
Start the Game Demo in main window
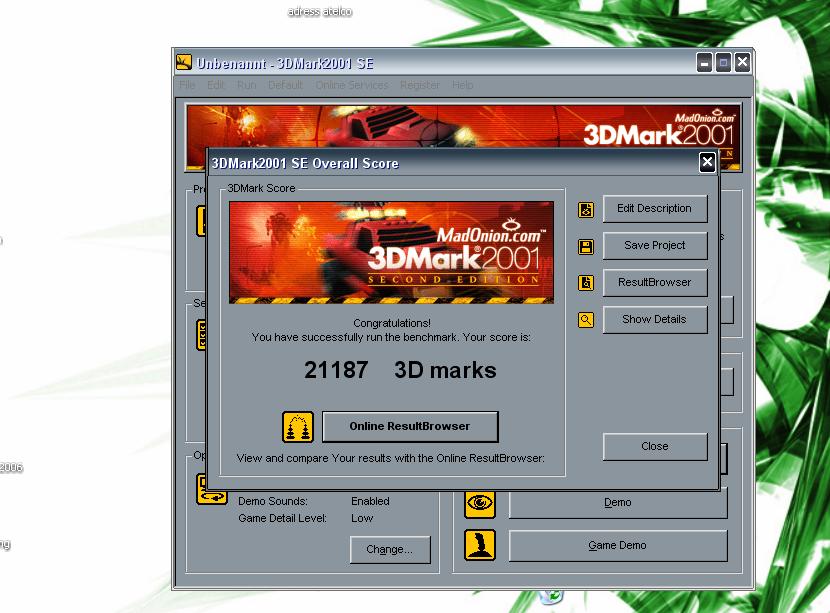[x=618, y=546]
